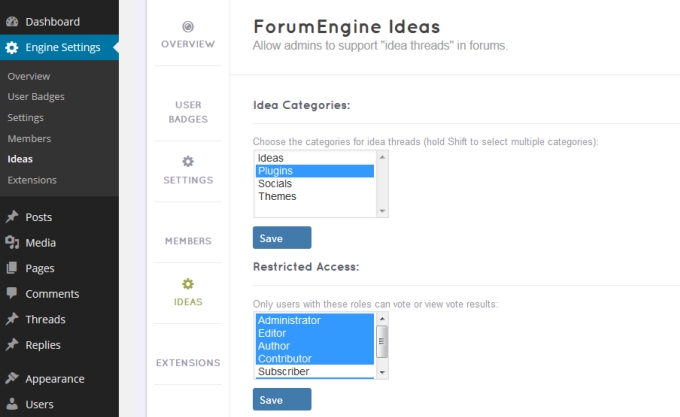Image resolution: width=680 pixels, height=417 pixels.
Task: Click the Appearance brush icon
Action: [12, 379]
